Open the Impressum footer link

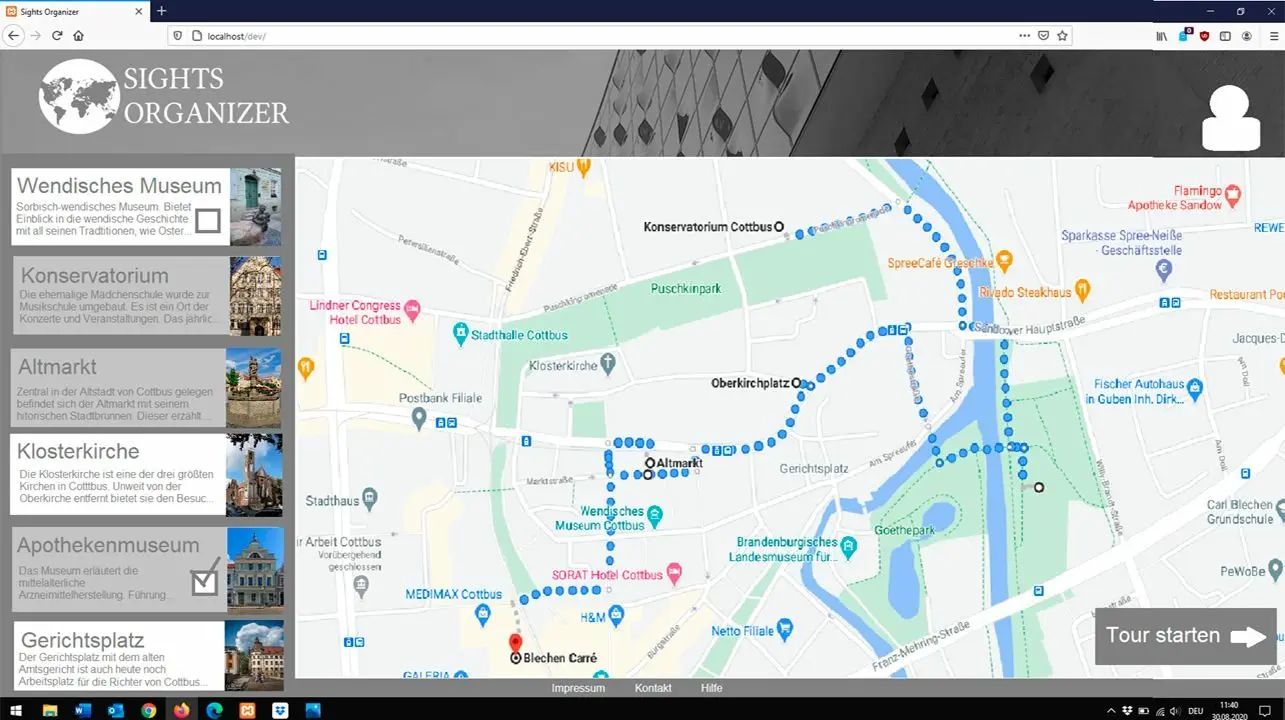[x=578, y=688]
